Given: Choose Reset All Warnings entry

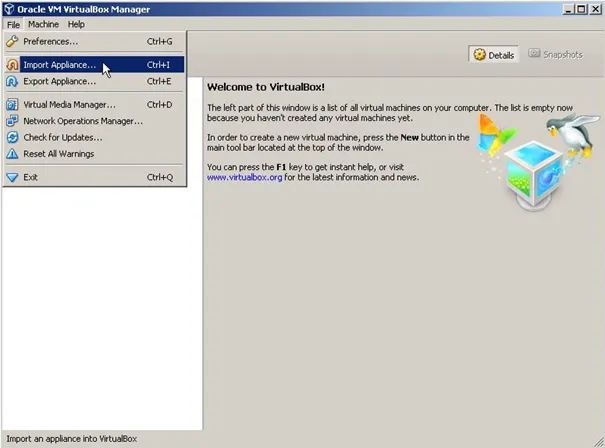Looking at the screenshot, I should pyautogui.click(x=95, y=154).
